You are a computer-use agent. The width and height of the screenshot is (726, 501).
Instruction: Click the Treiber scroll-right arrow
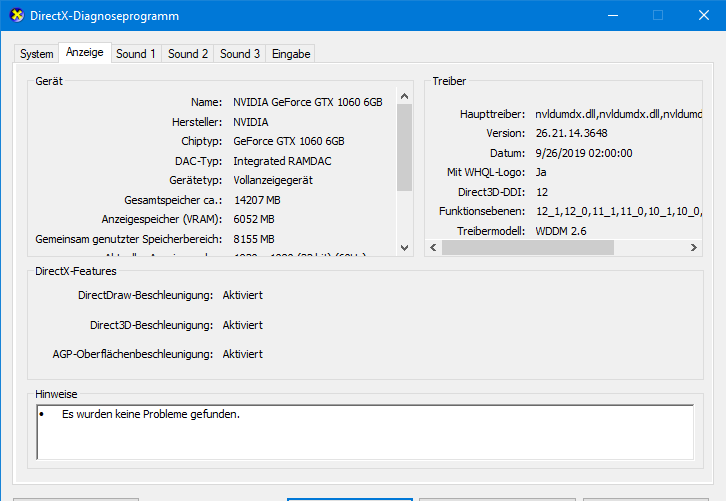click(694, 247)
